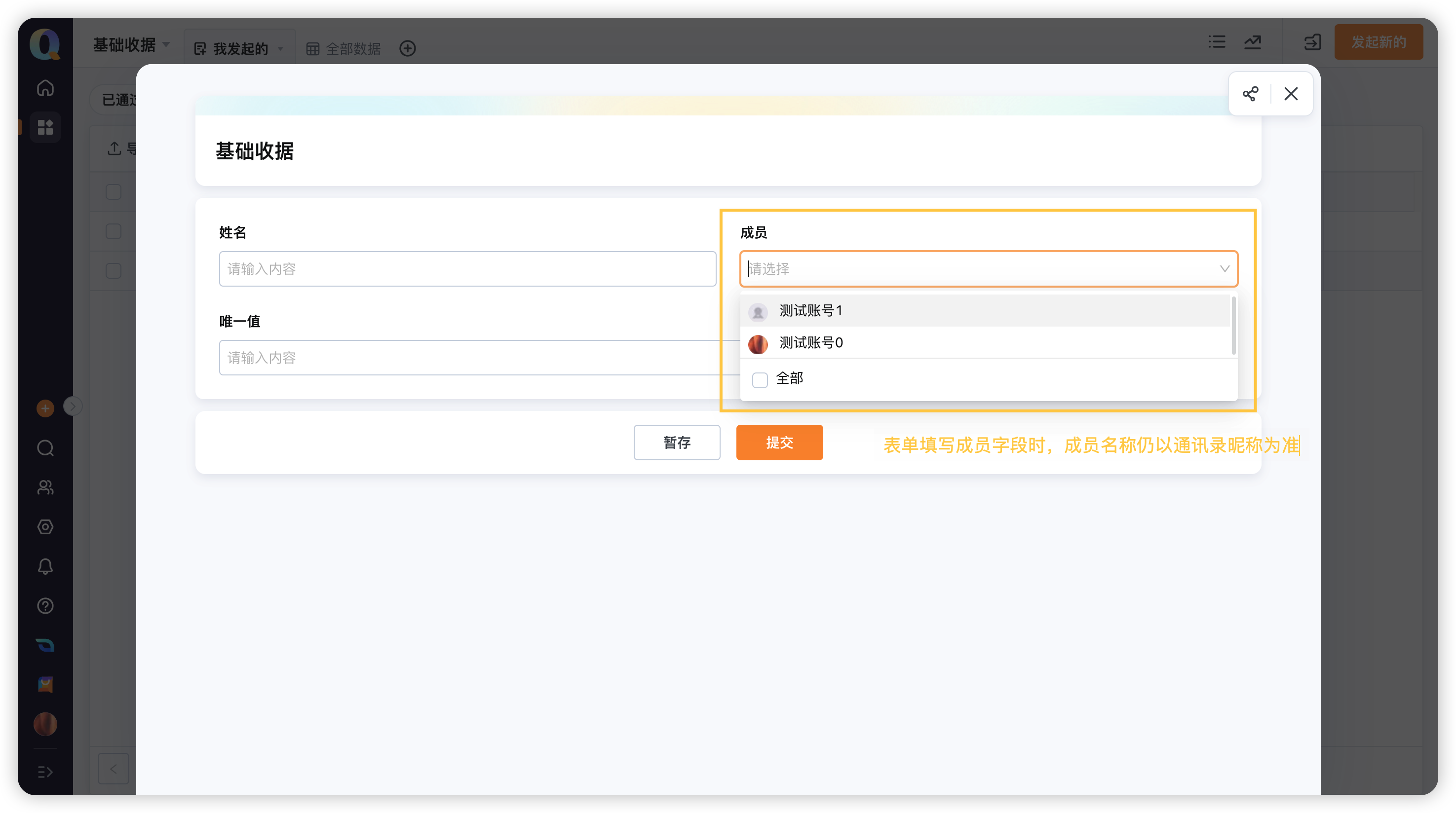
Task: Open the 成员 请选择 dropdown
Action: [x=989, y=269]
